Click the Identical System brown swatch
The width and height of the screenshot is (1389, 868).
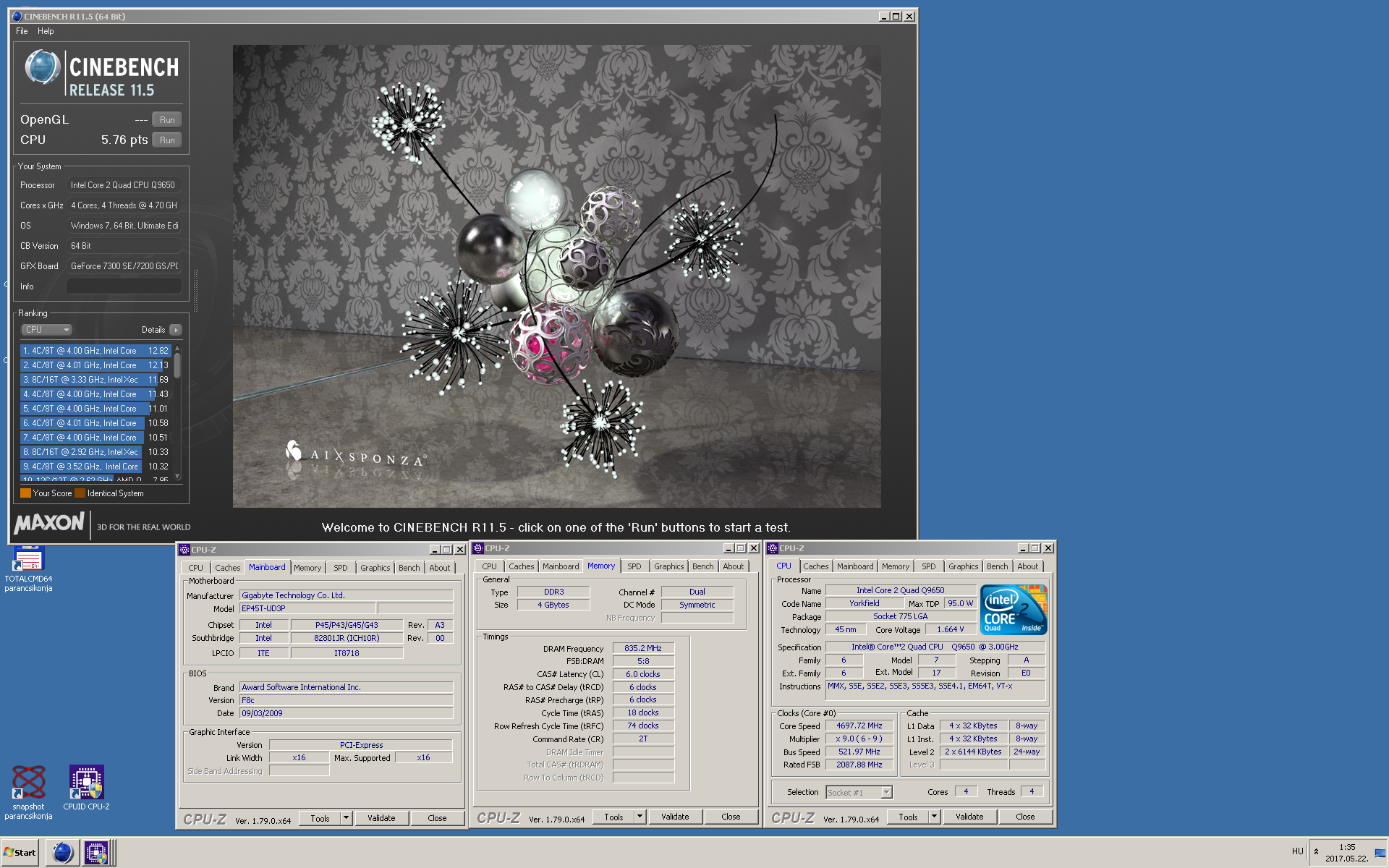[80, 493]
